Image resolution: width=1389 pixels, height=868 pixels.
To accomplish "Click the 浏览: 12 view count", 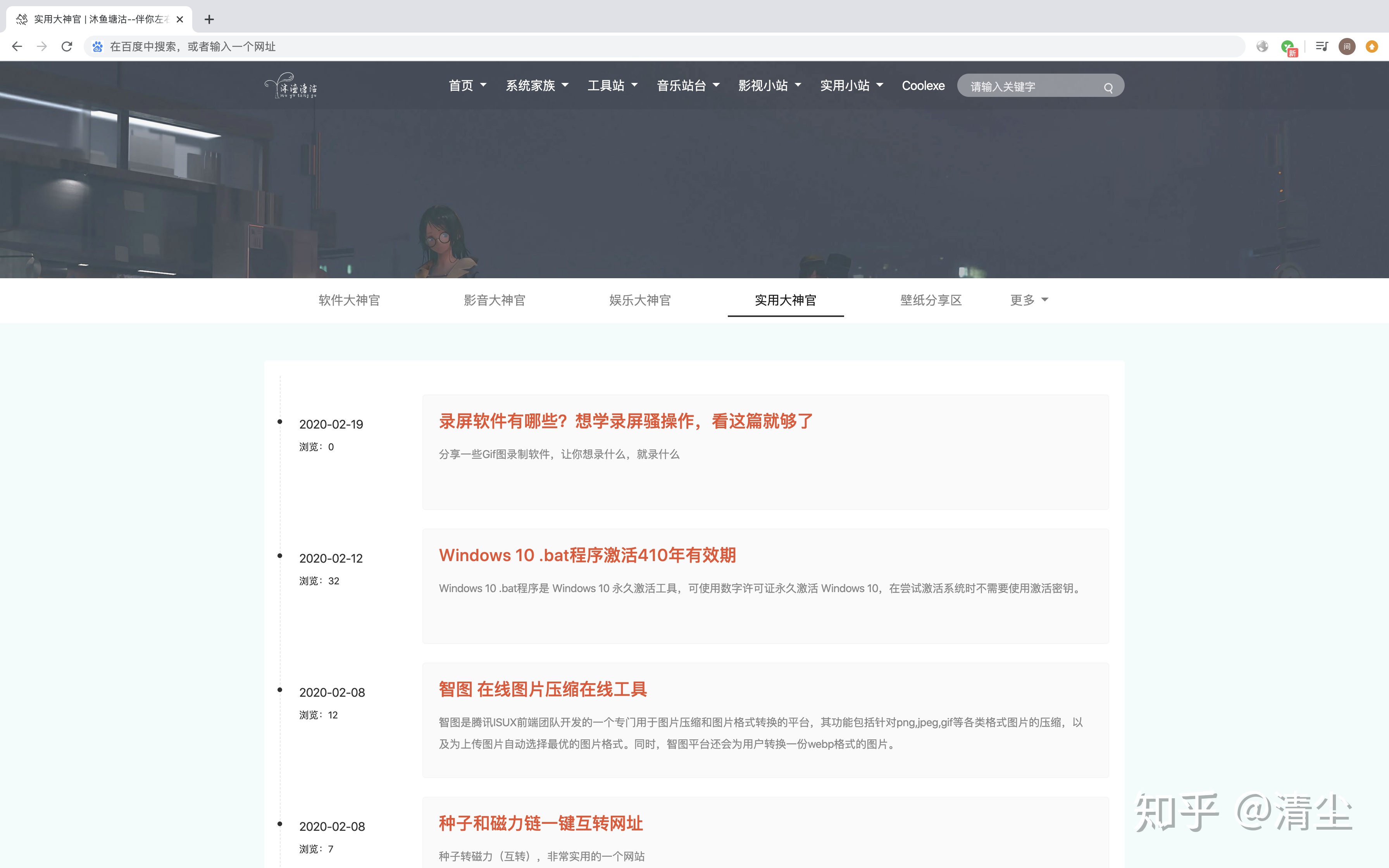I will pyautogui.click(x=319, y=715).
